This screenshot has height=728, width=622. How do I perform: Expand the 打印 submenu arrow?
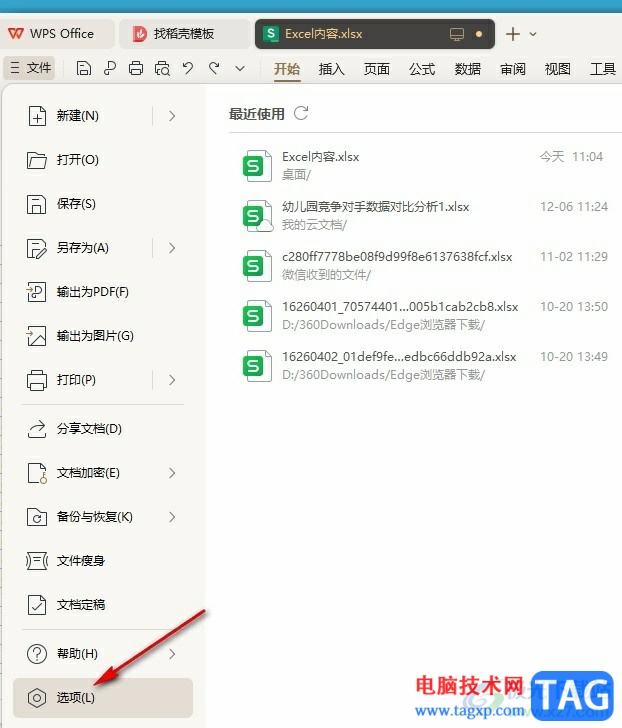[172, 380]
